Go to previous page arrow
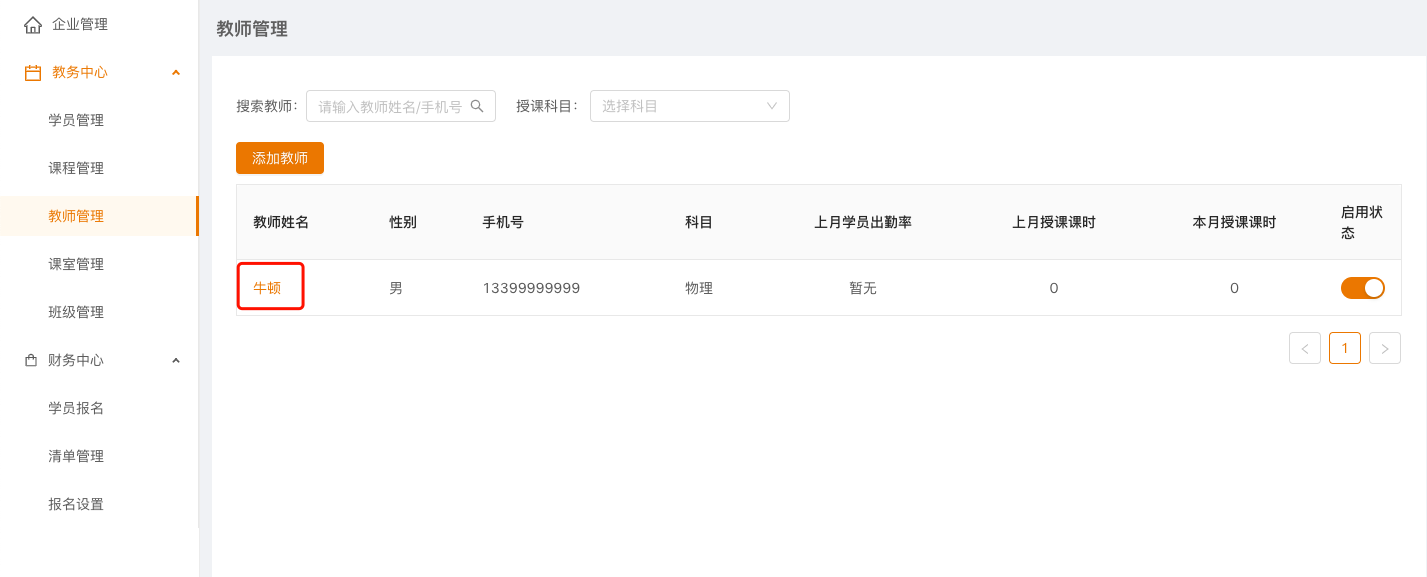Viewport: 1427px width, 577px height. pyautogui.click(x=1305, y=348)
